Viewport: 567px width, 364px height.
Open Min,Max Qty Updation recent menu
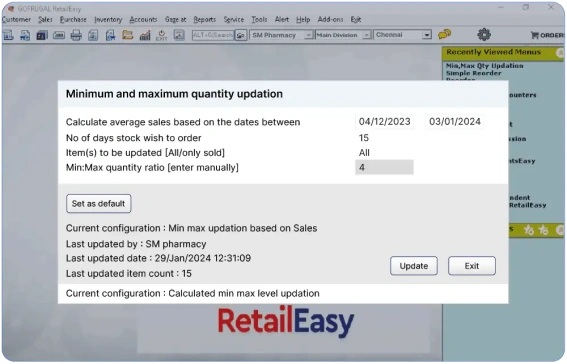[485, 66]
